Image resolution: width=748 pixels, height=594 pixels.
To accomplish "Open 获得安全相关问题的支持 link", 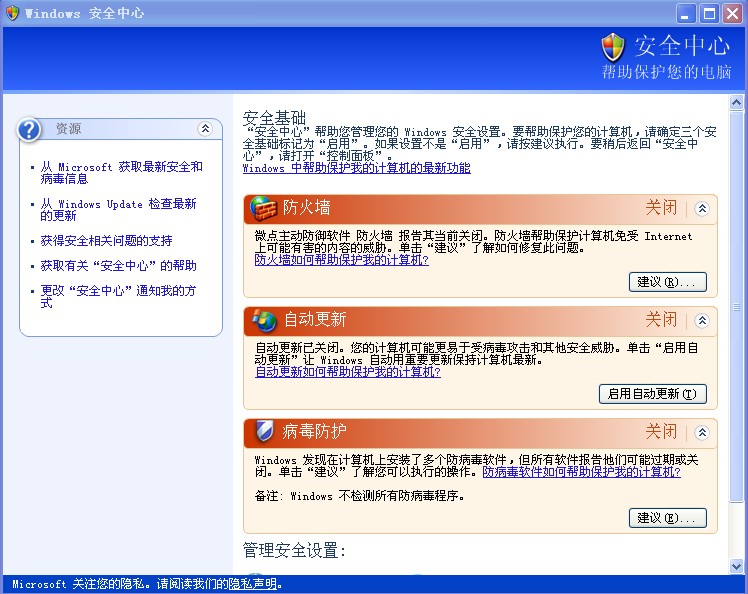I will [x=106, y=241].
